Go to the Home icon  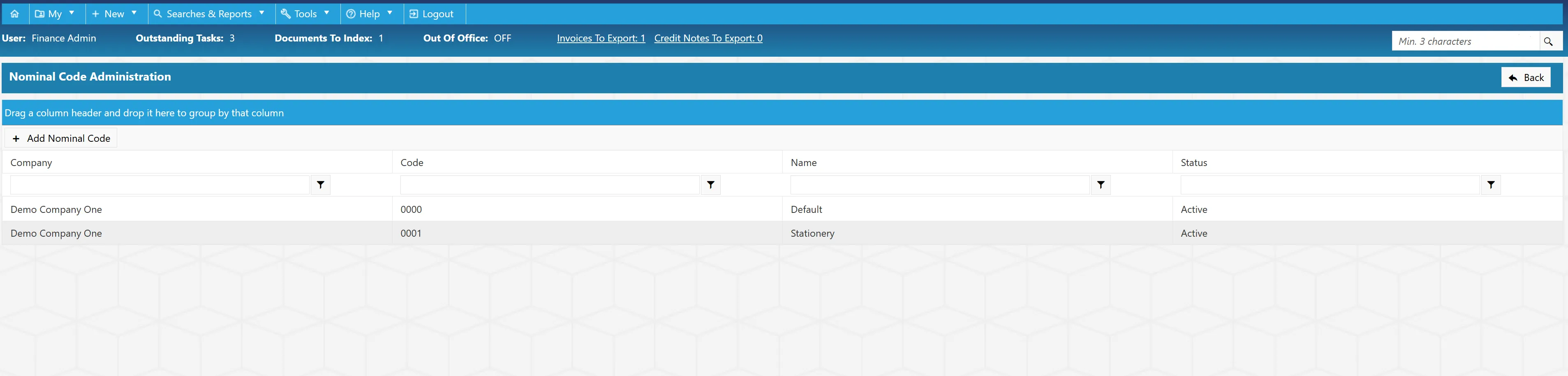click(15, 14)
